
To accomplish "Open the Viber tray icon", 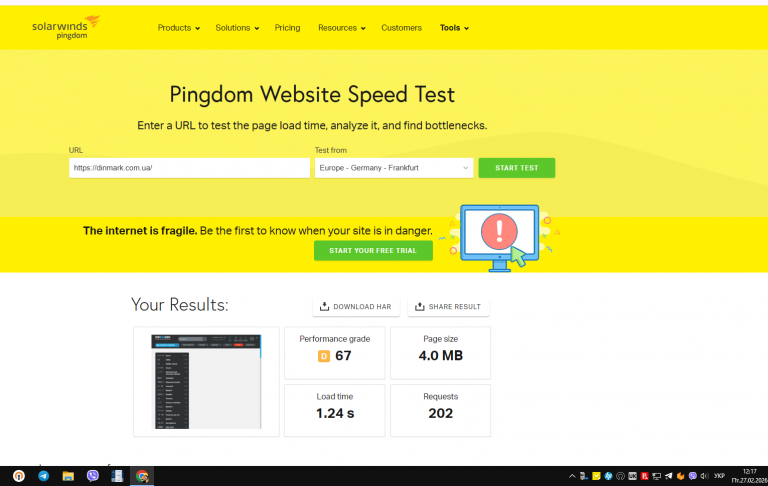I will [693, 476].
